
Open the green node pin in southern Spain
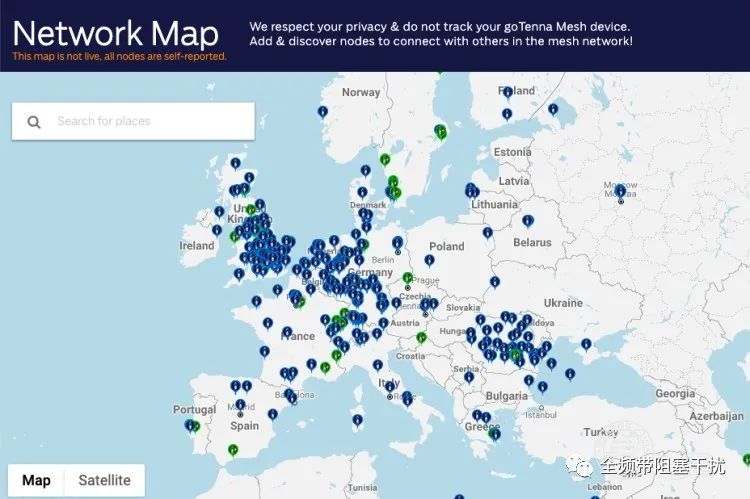[233, 450]
